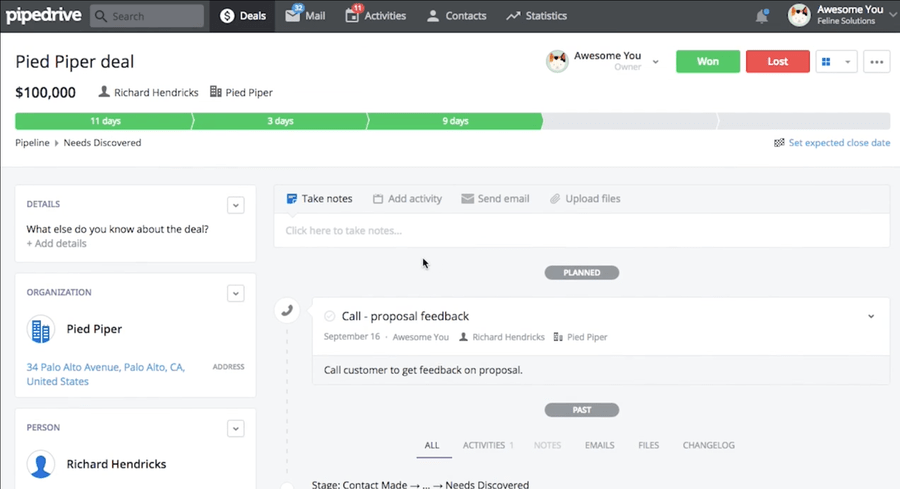Switch to ACTIVITIES history tab
This screenshot has width=900, height=489.
point(488,445)
